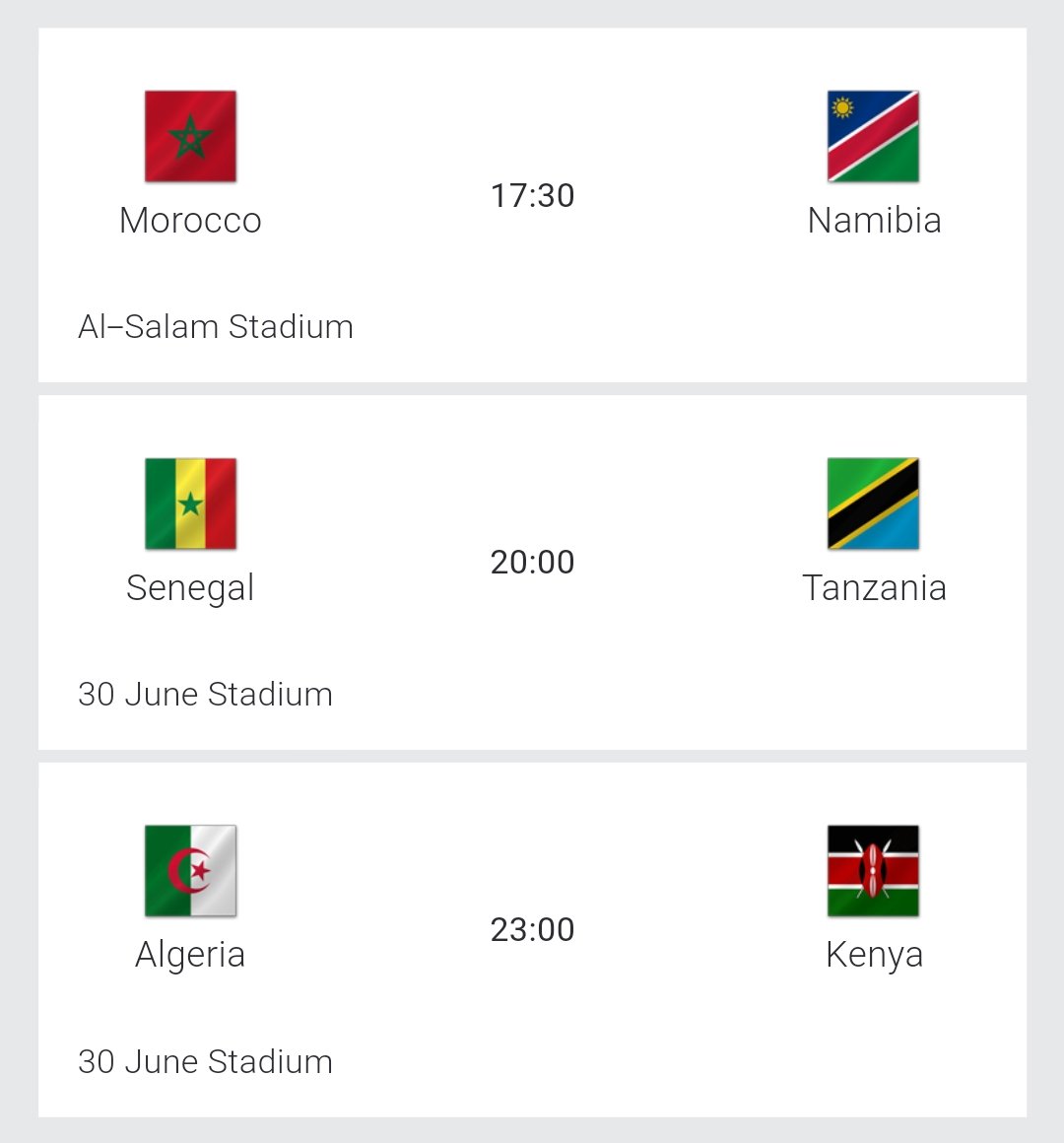Open the Algeria team name
This screenshot has height=1143, width=1064.
pyautogui.click(x=190, y=955)
